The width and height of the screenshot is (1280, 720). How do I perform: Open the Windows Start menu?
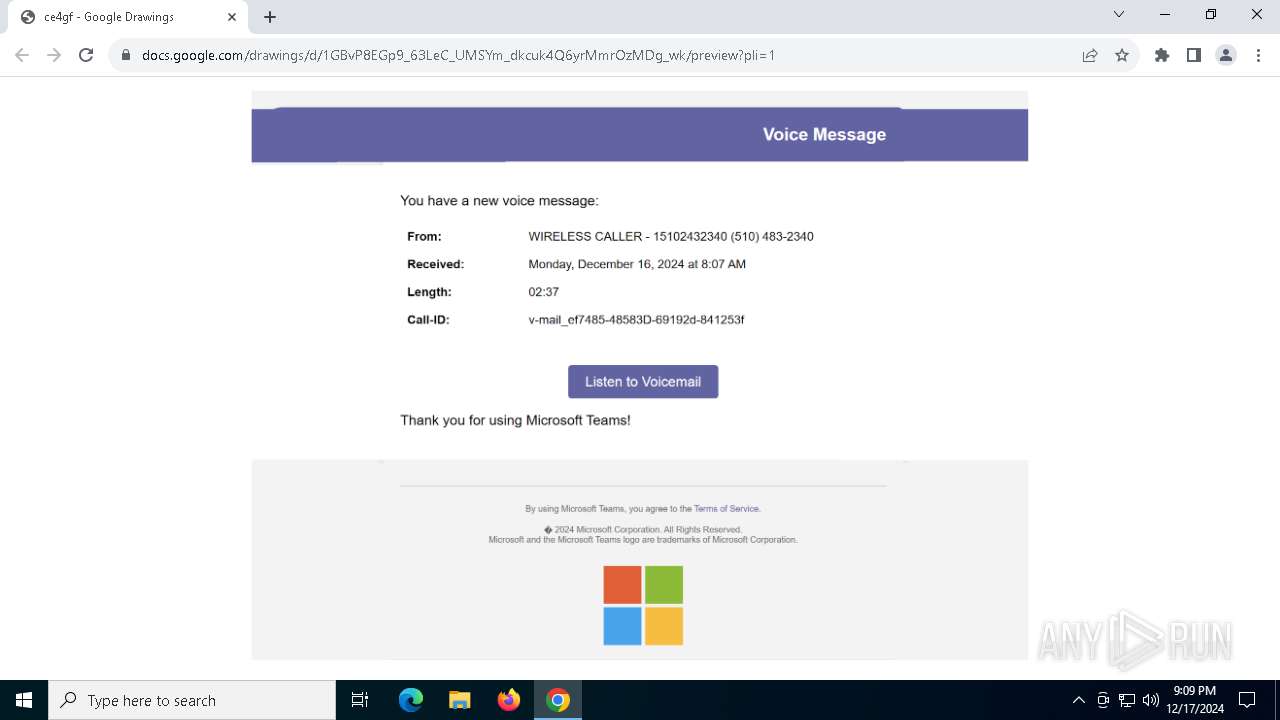tap(24, 700)
